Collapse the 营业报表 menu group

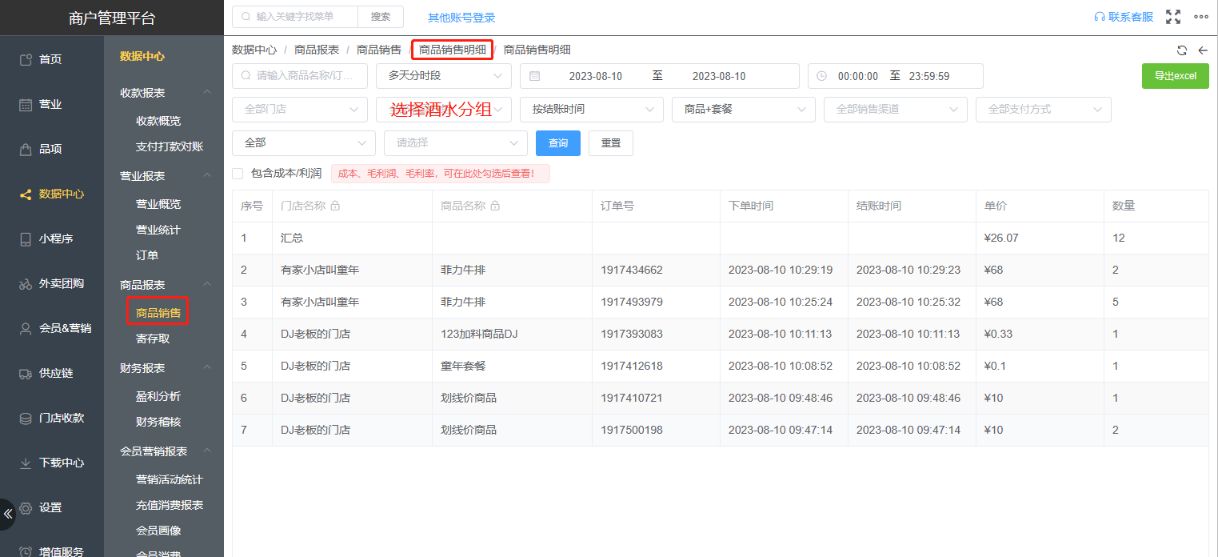point(208,176)
